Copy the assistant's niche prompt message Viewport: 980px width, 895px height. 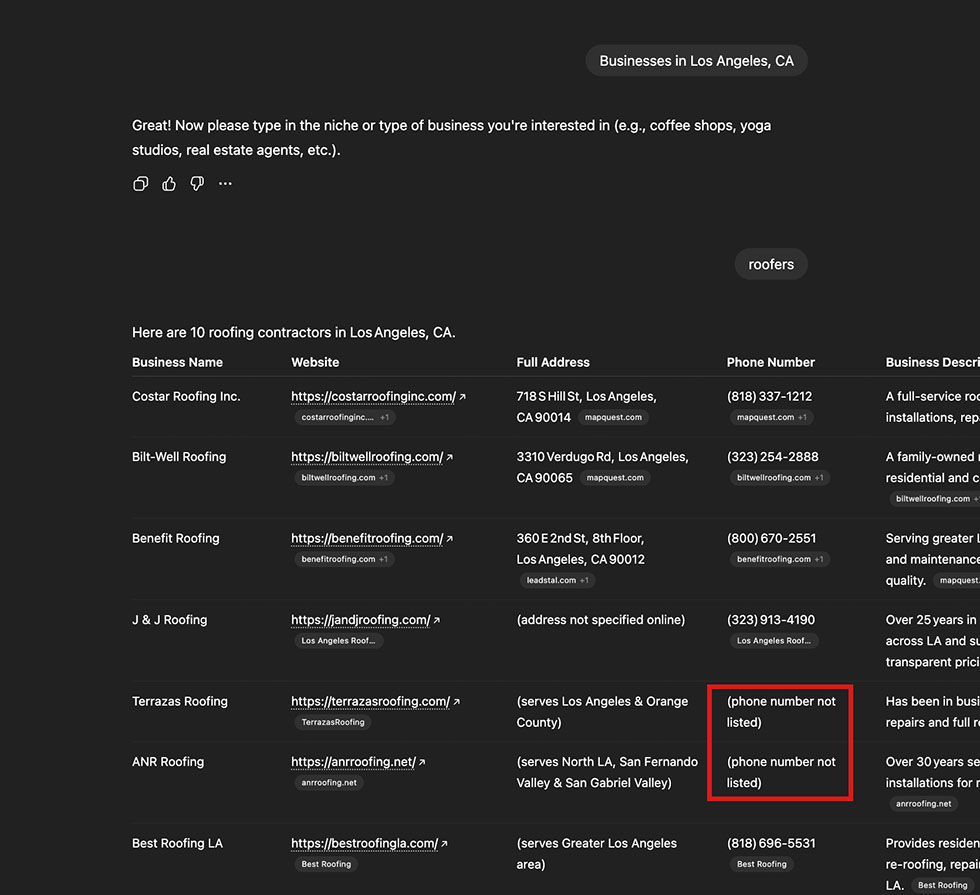[141, 184]
